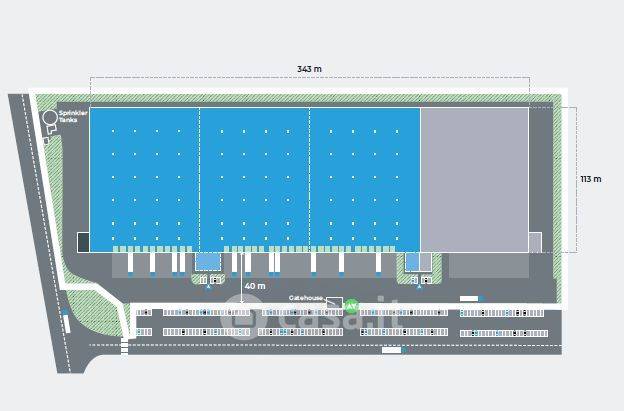Click the Sprinkler Tanks text label
The width and height of the screenshot is (624, 411).
pyautogui.click(x=73, y=116)
